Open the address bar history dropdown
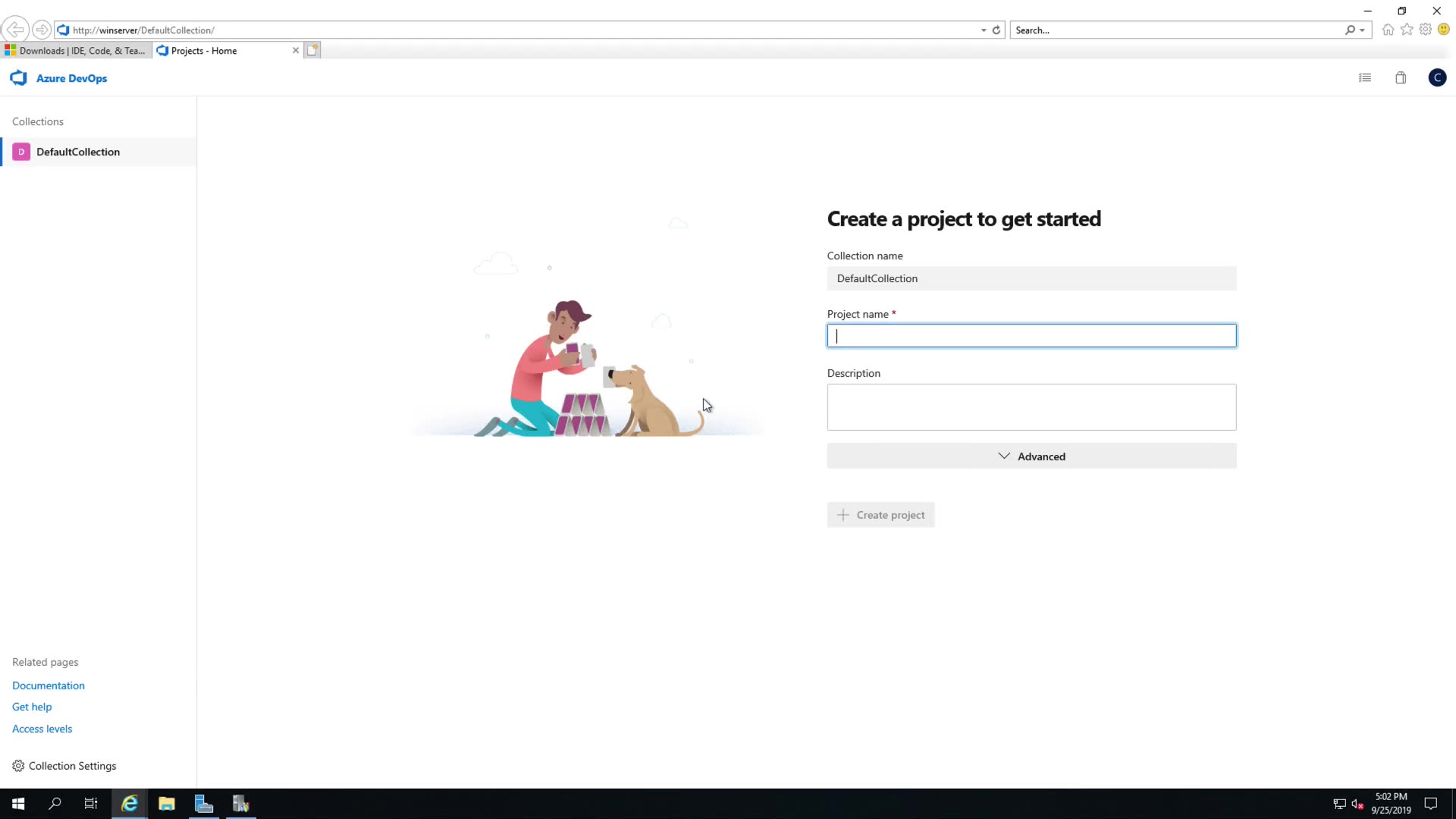Screen dimensions: 1456x819 point(984,30)
